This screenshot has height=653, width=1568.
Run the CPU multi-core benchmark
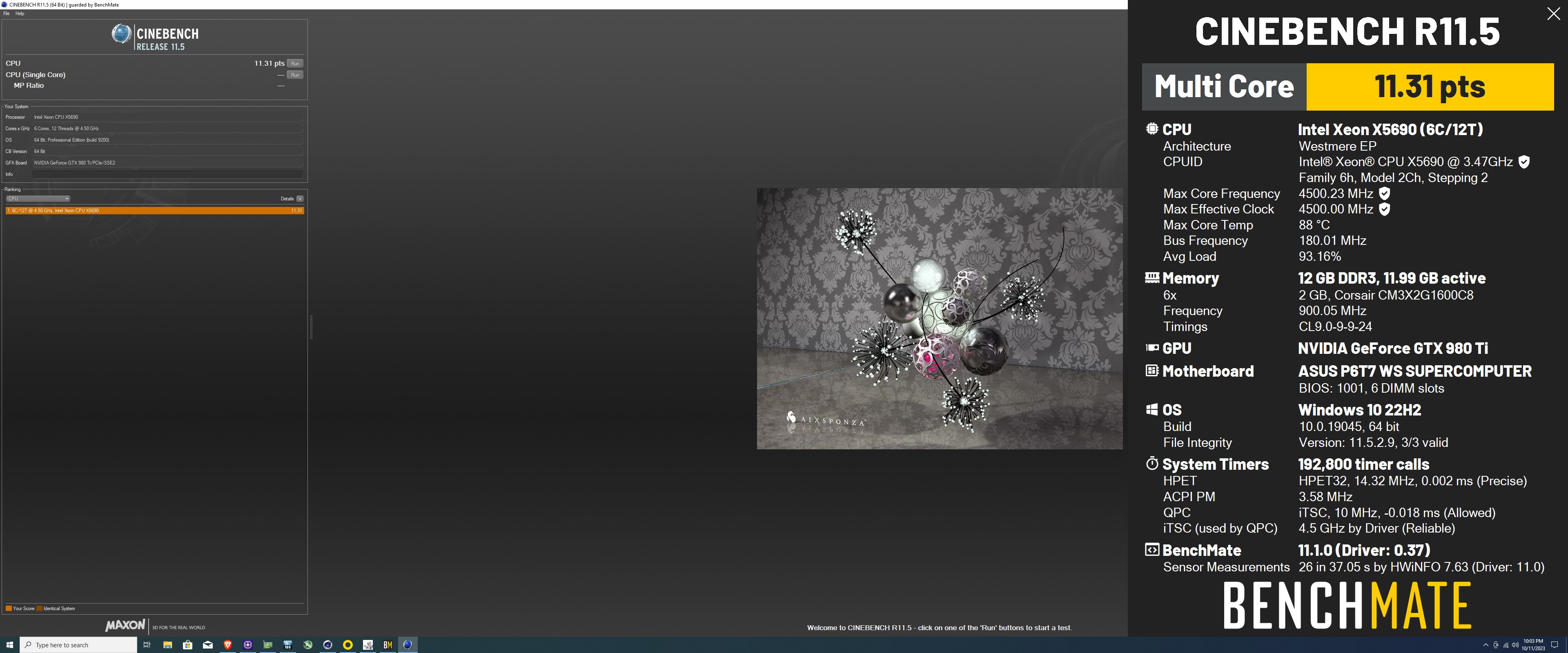[x=294, y=63]
